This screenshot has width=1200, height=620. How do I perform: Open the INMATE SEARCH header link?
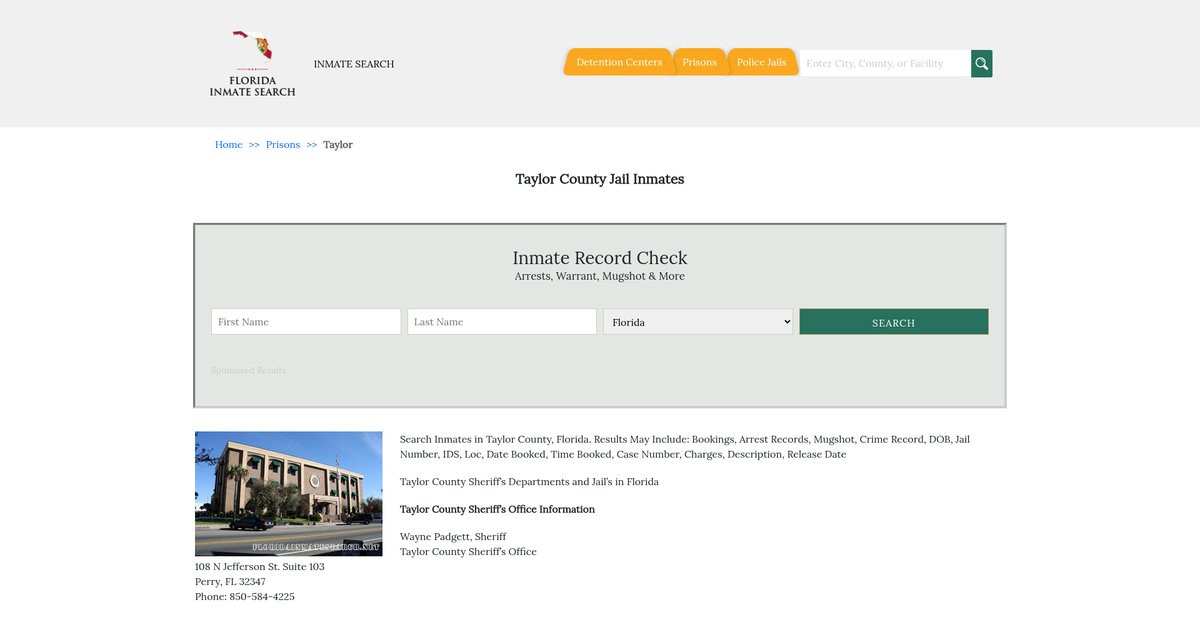[x=354, y=64]
